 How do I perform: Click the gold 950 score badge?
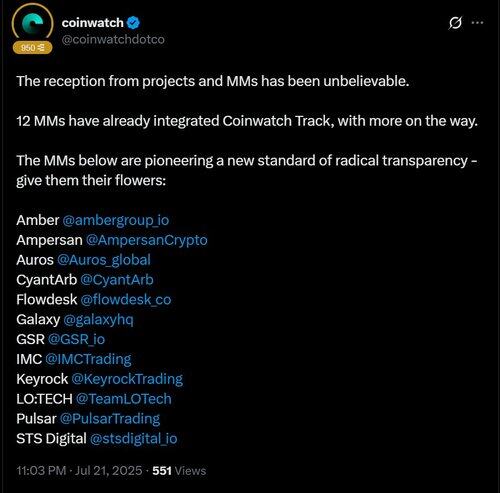coord(33,48)
